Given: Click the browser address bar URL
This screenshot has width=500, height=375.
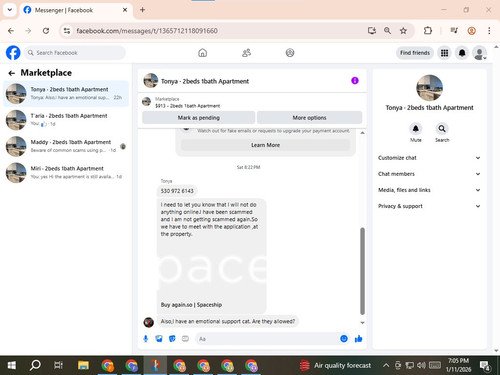Looking at the screenshot, I should tap(147, 31).
